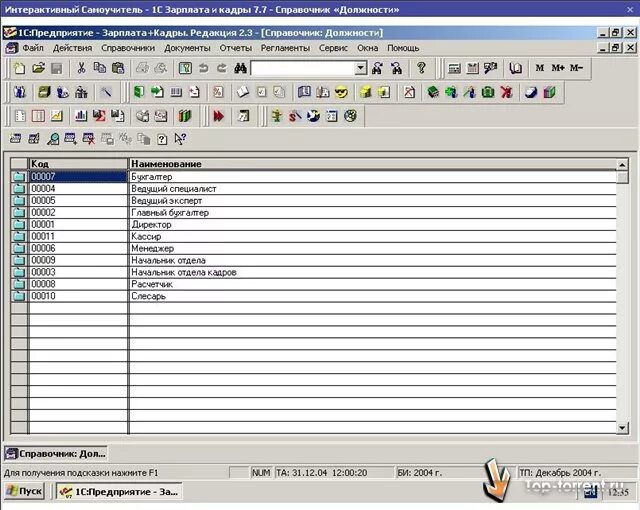Select the Бухгалтер row
This screenshot has width=640, height=510.
click(x=313, y=177)
